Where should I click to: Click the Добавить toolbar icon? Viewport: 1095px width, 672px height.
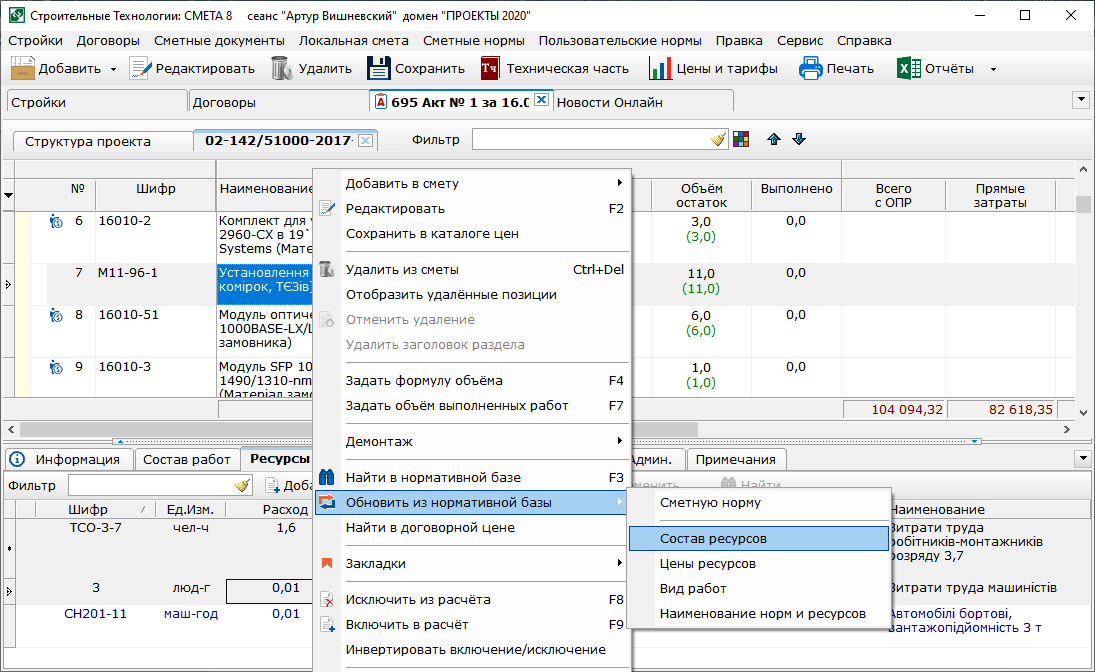click(x=24, y=69)
